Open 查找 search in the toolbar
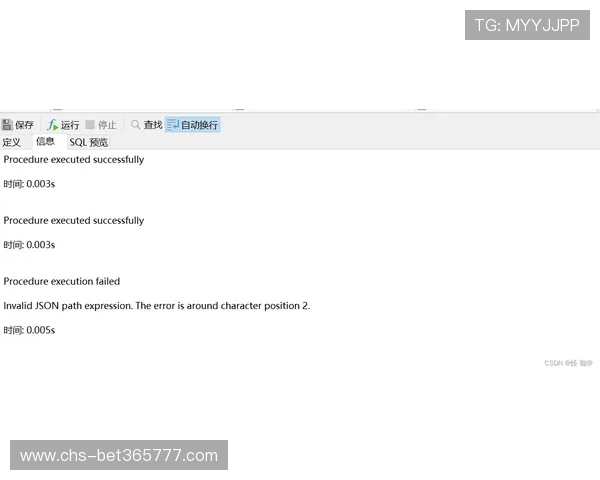Viewport: 600px width, 480px height. click(x=153, y=125)
